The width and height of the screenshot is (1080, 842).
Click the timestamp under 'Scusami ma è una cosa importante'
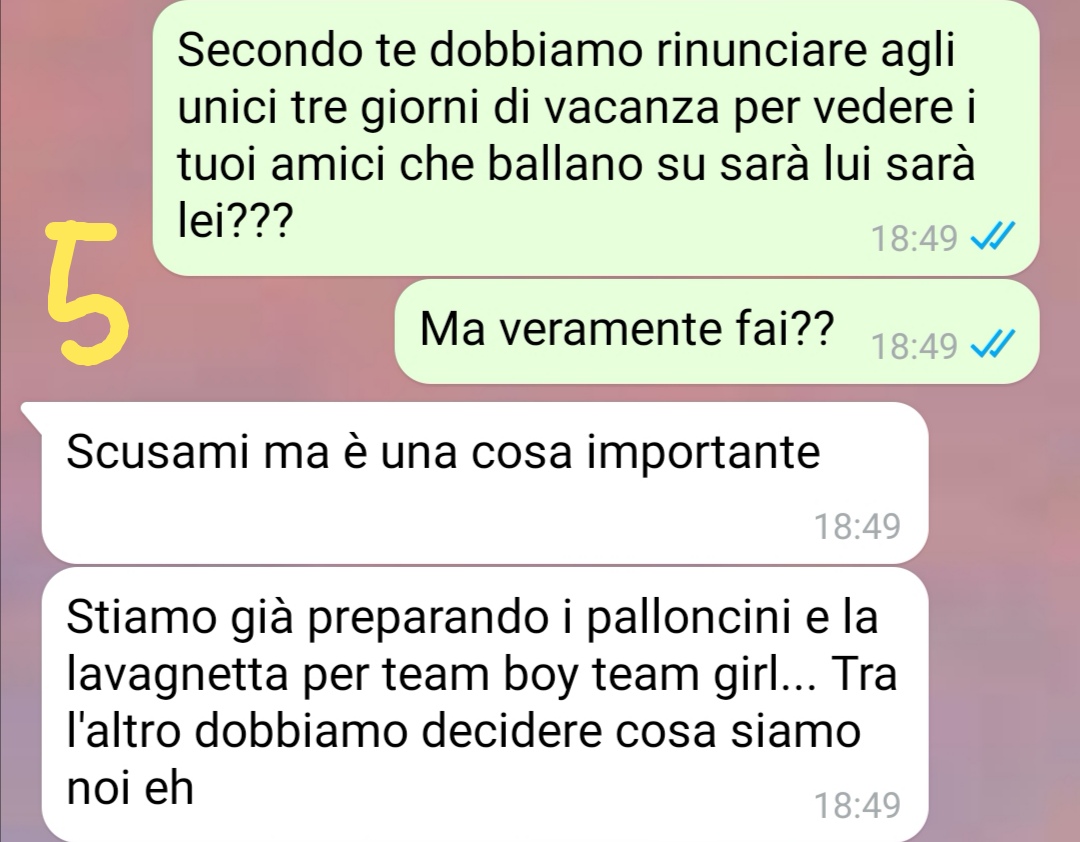[857, 526]
